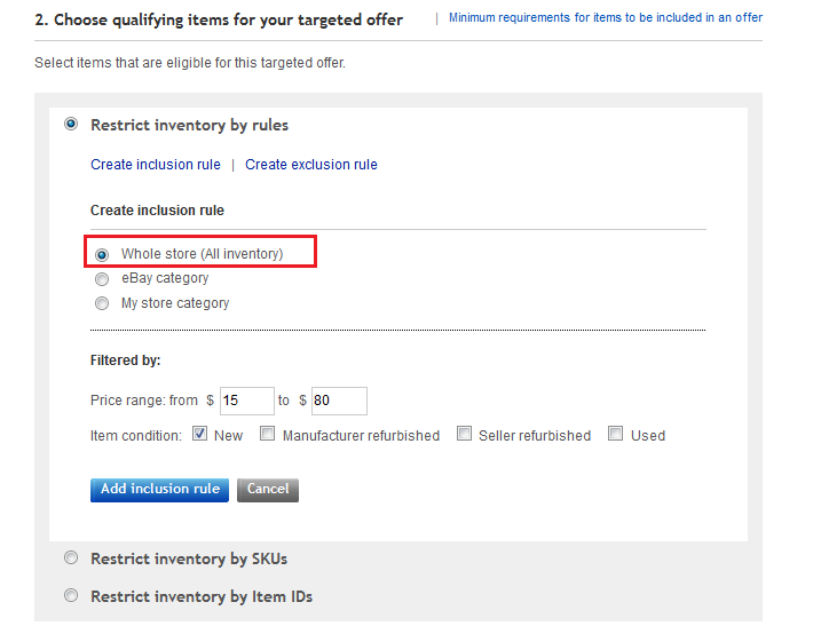Open Minimum requirements for items link
The width and height of the screenshot is (813, 627).
[605, 18]
